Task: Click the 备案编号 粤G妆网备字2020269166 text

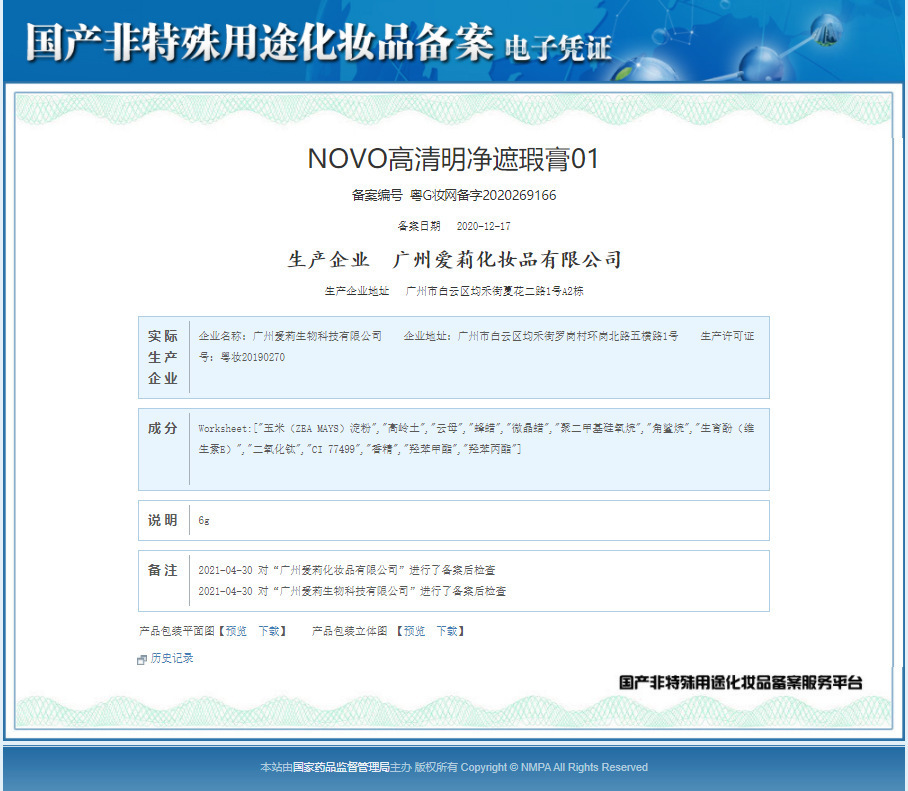Action: click(x=454, y=195)
